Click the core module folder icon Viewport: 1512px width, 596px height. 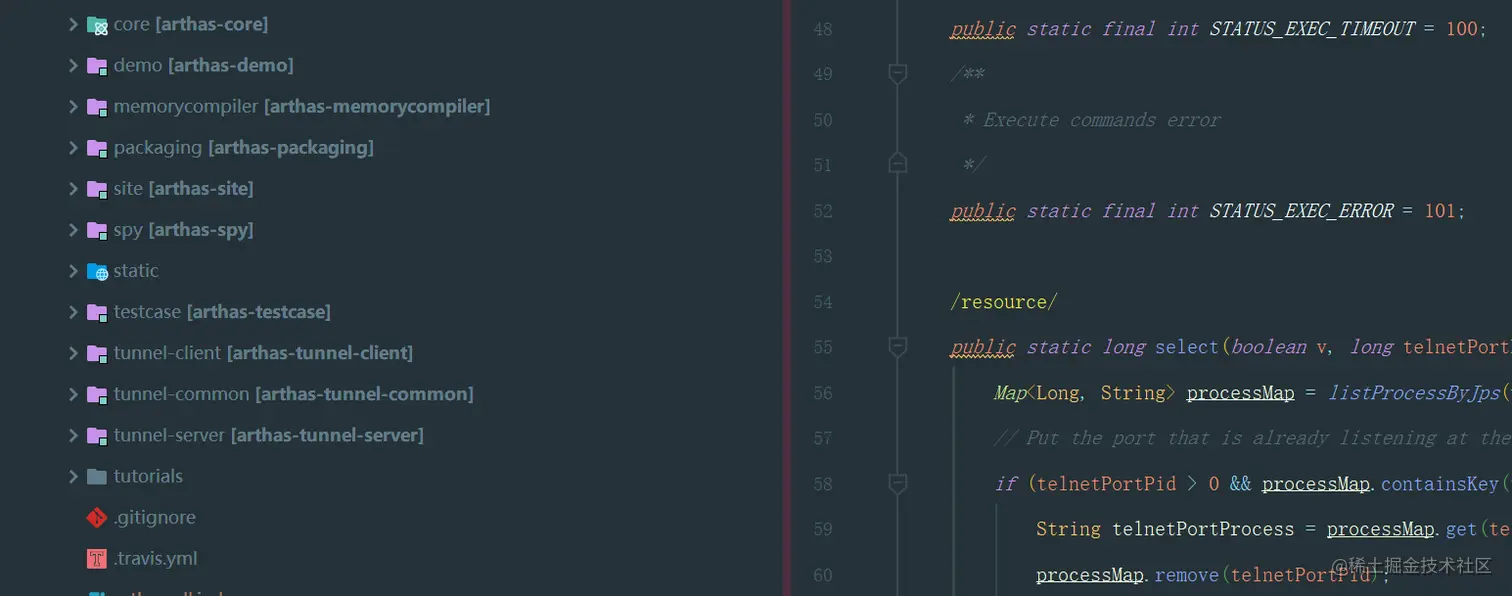click(97, 25)
